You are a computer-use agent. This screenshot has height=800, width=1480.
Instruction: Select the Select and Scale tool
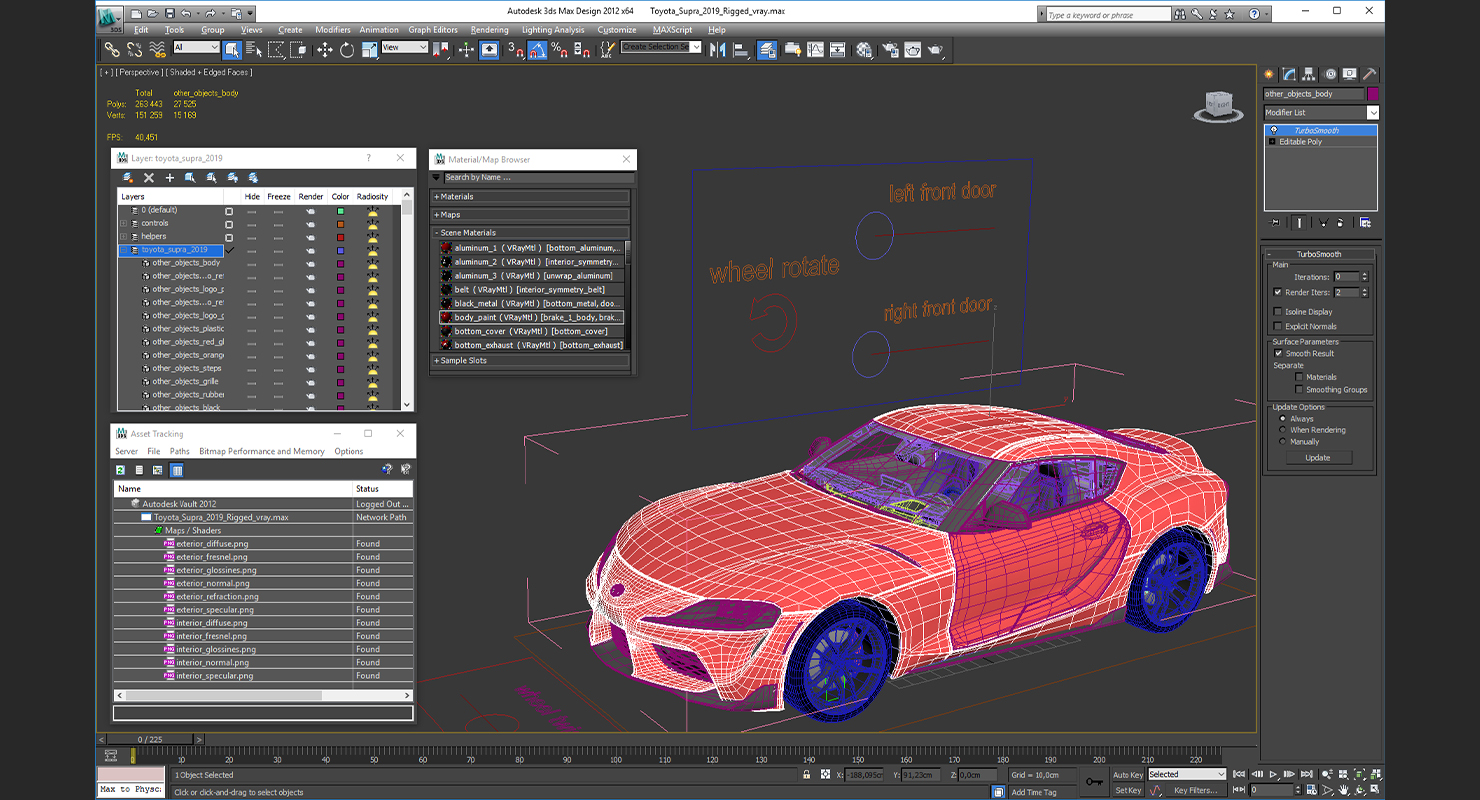pyautogui.click(x=369, y=49)
